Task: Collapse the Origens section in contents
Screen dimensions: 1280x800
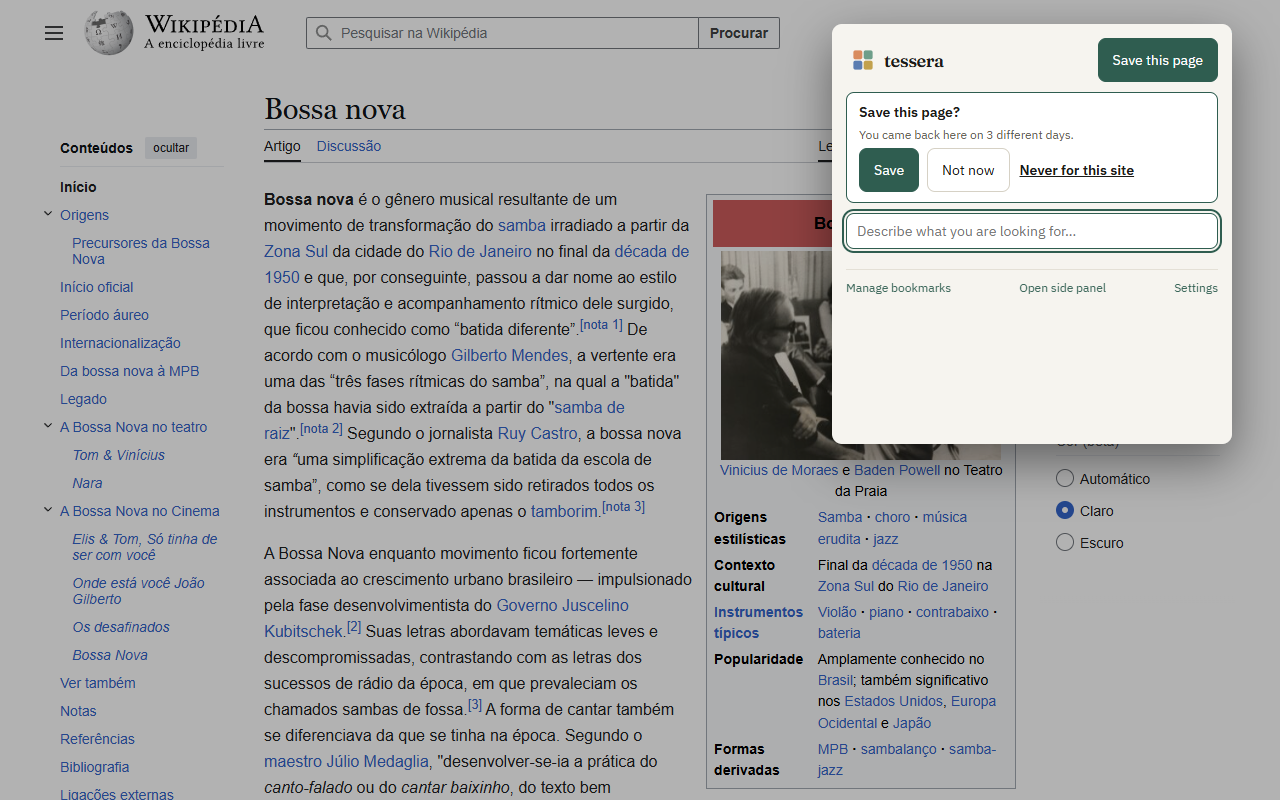Action: pos(48,214)
